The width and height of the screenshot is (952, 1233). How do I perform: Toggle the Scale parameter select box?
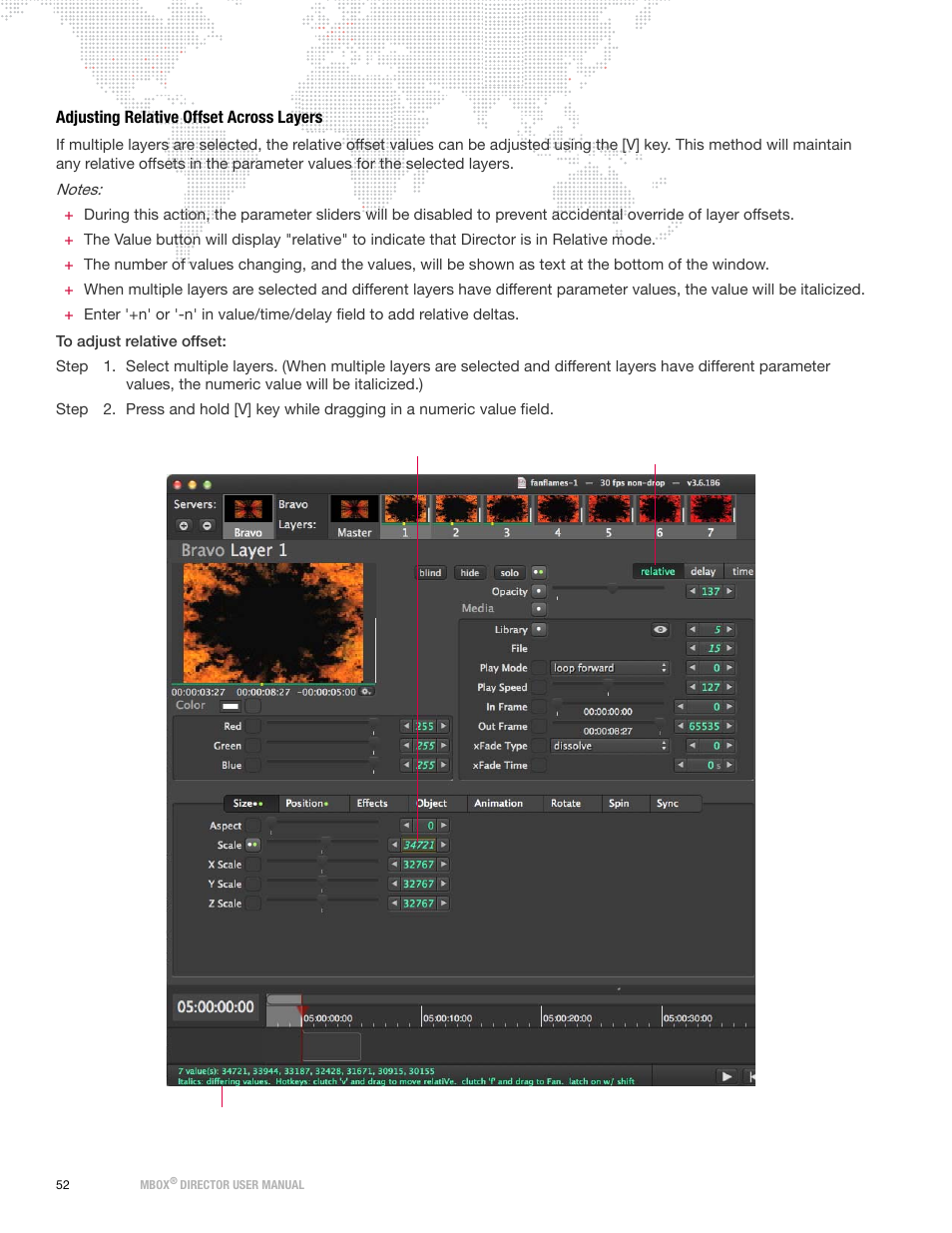tap(253, 845)
